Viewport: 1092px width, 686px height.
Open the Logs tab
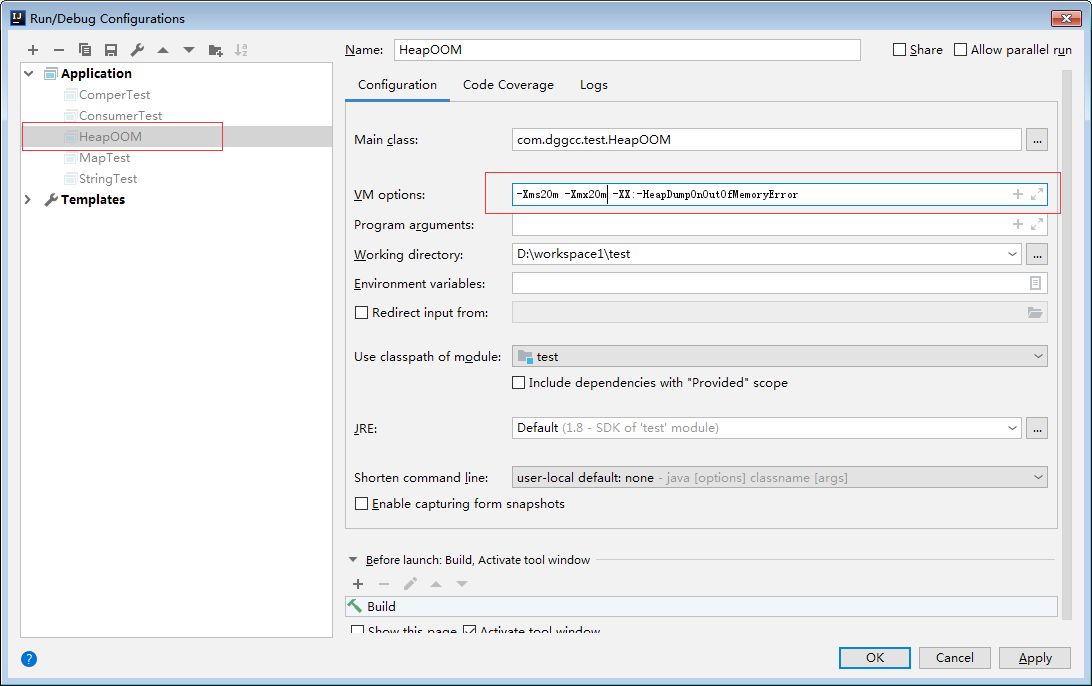(x=593, y=85)
